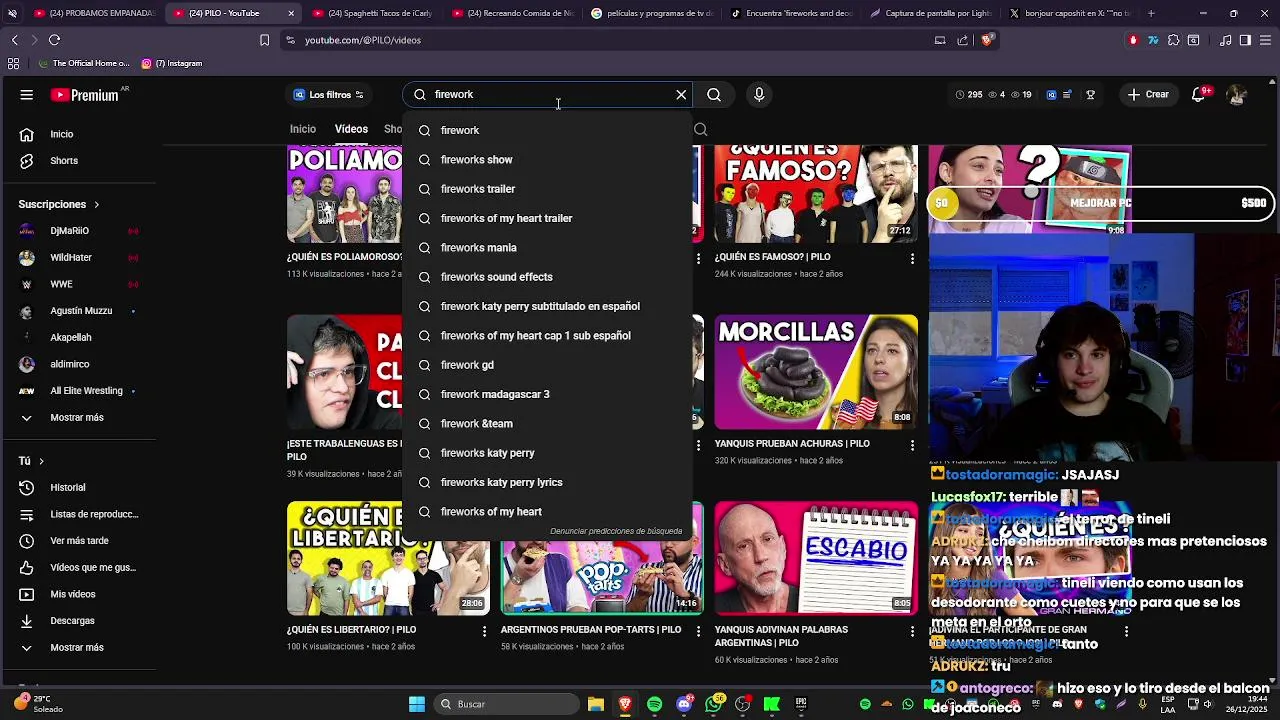Expand Mostrar más under subscriptions

pyautogui.click(x=78, y=418)
